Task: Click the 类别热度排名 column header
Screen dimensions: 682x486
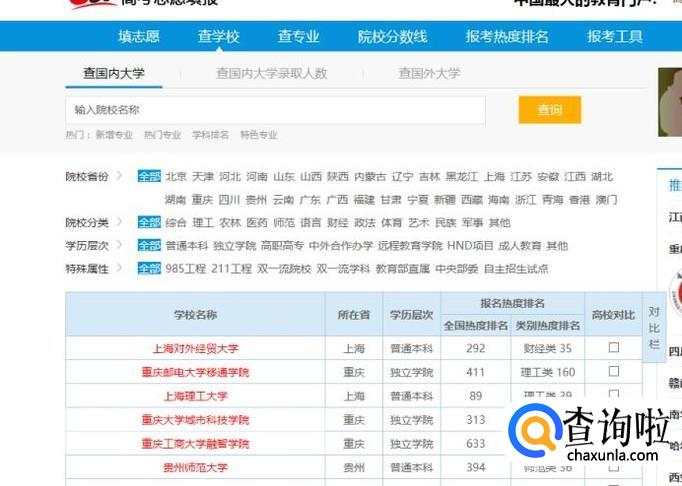Action: coord(548,325)
